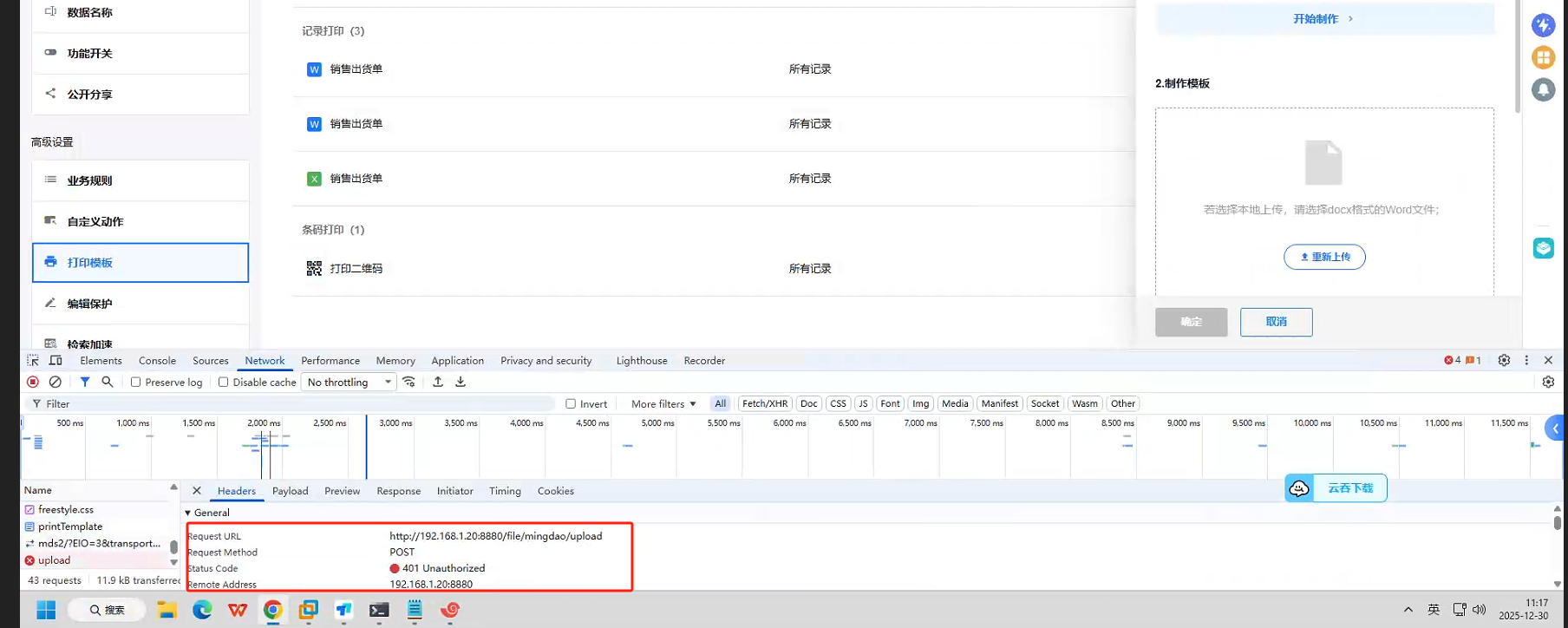Image resolution: width=1568 pixels, height=628 pixels.
Task: Open the DevTools settings gear
Action: click(x=1504, y=360)
